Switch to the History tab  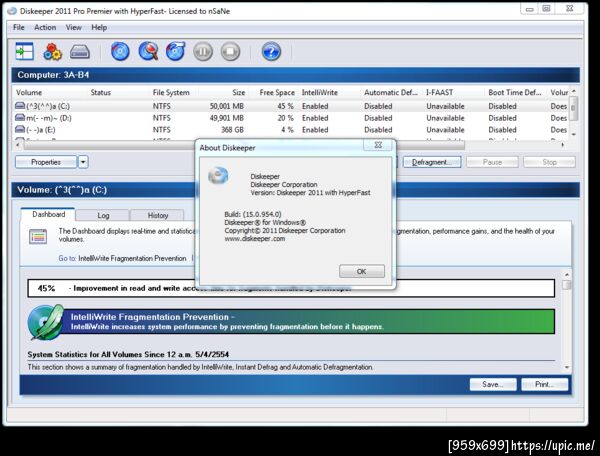[158, 215]
